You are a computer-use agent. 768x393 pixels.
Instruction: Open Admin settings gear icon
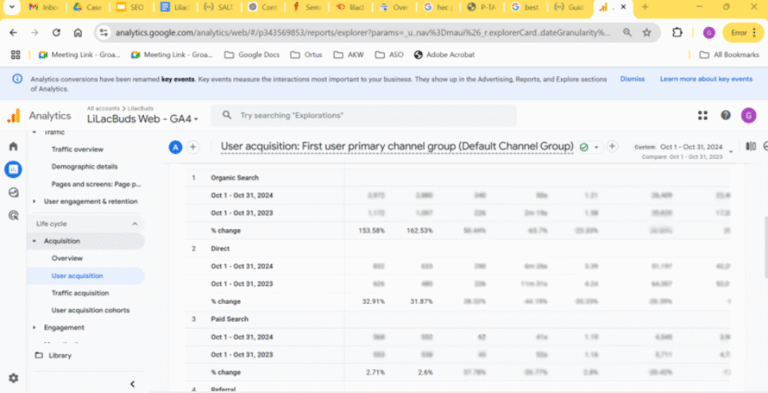click(13, 378)
